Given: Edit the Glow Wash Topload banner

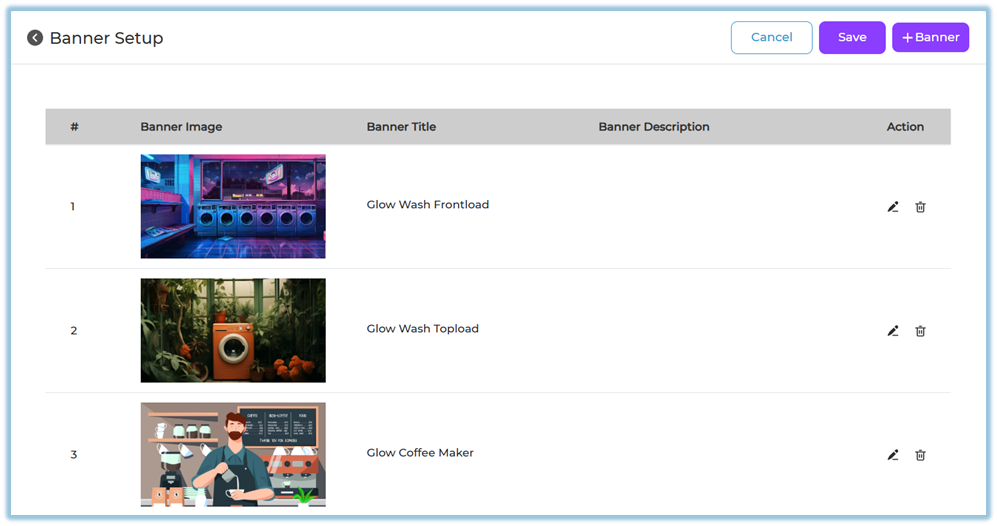Looking at the screenshot, I should (x=893, y=331).
